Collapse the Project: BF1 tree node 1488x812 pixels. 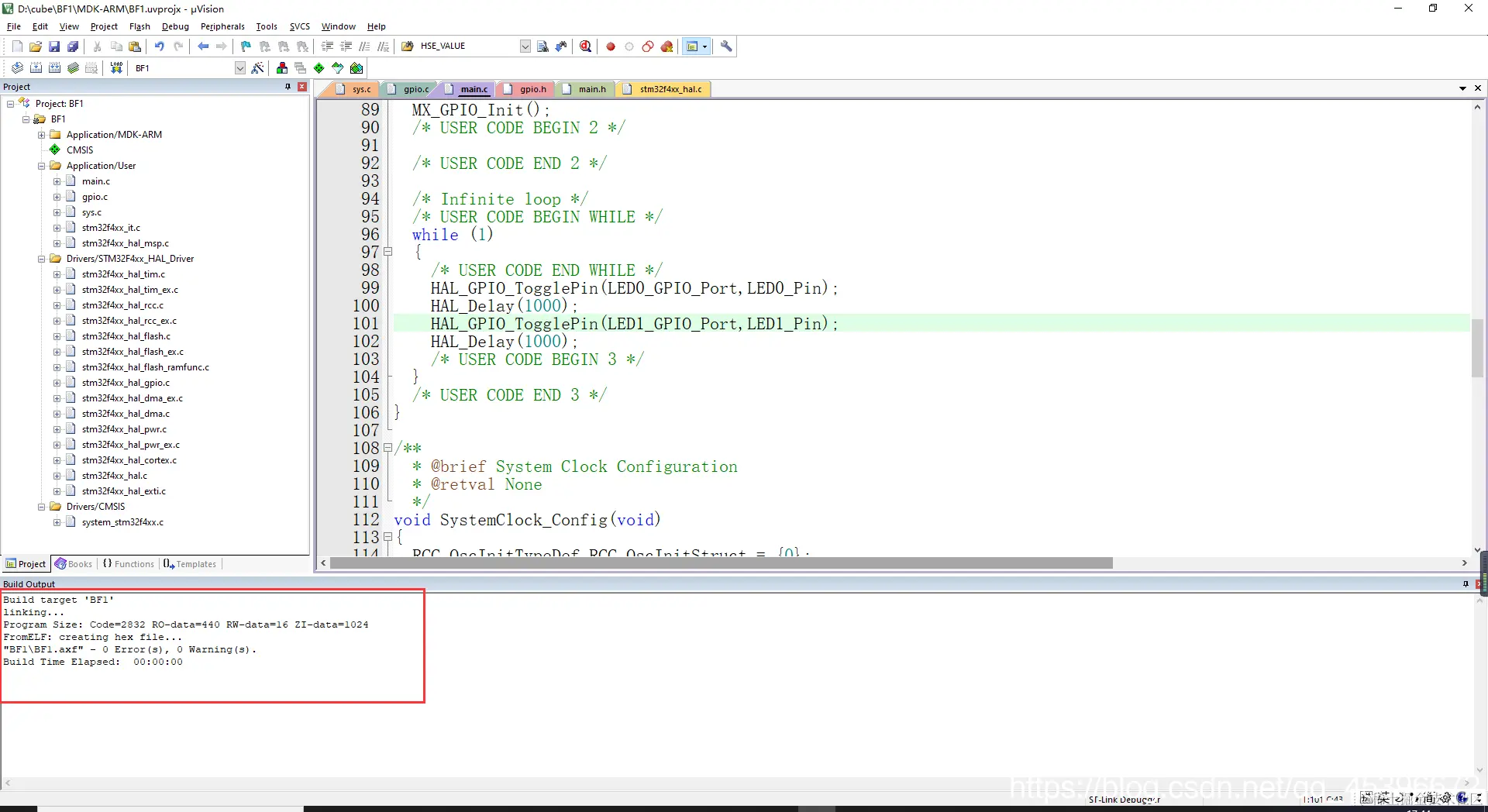tap(10, 104)
